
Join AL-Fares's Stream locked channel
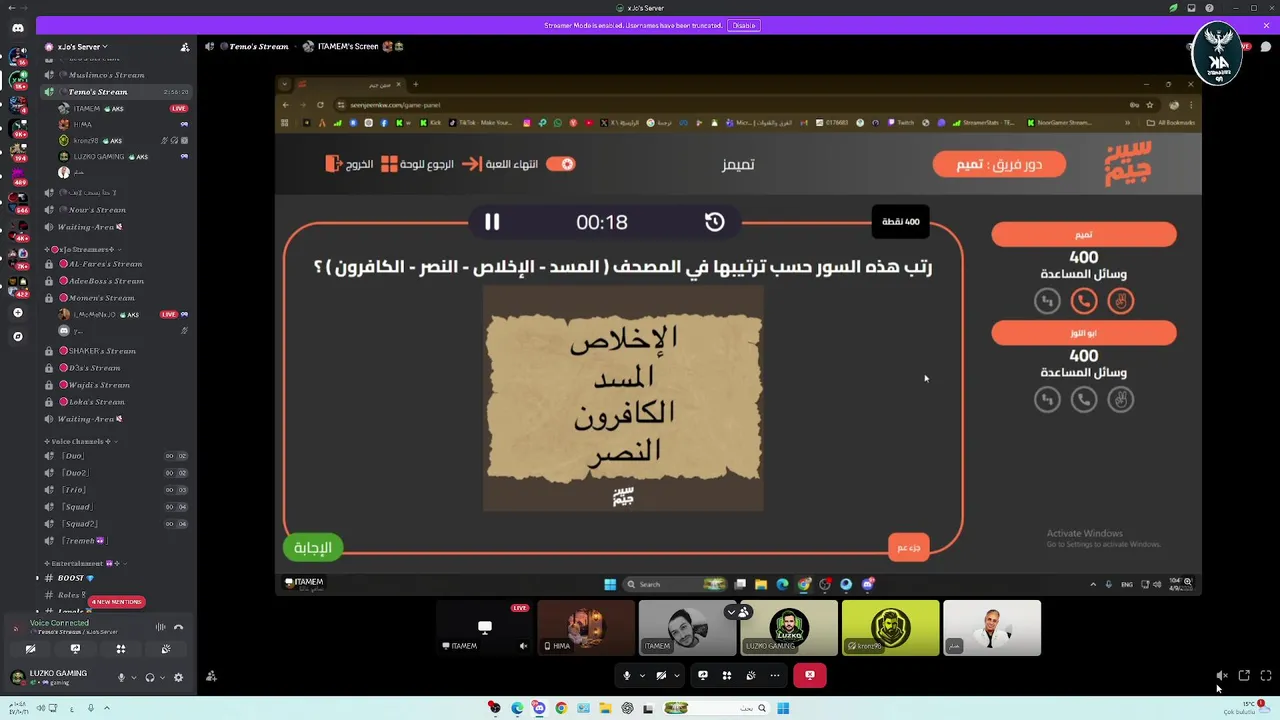point(116,264)
